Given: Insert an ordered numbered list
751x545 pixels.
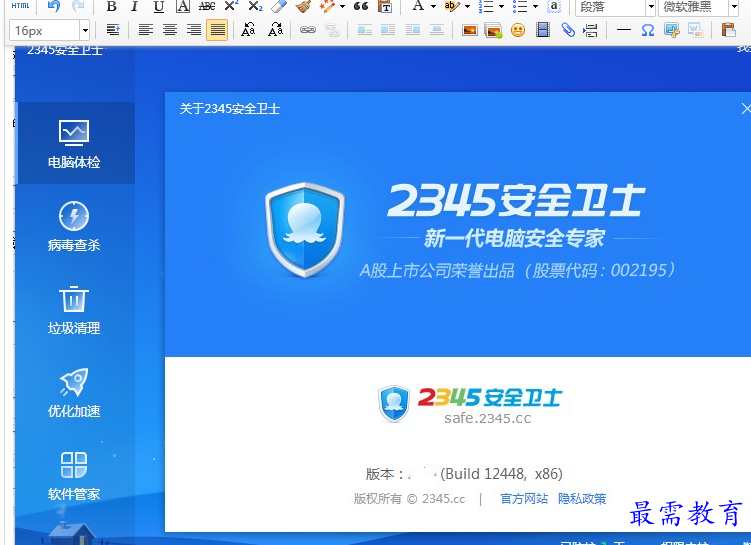Looking at the screenshot, I should coord(486,6).
